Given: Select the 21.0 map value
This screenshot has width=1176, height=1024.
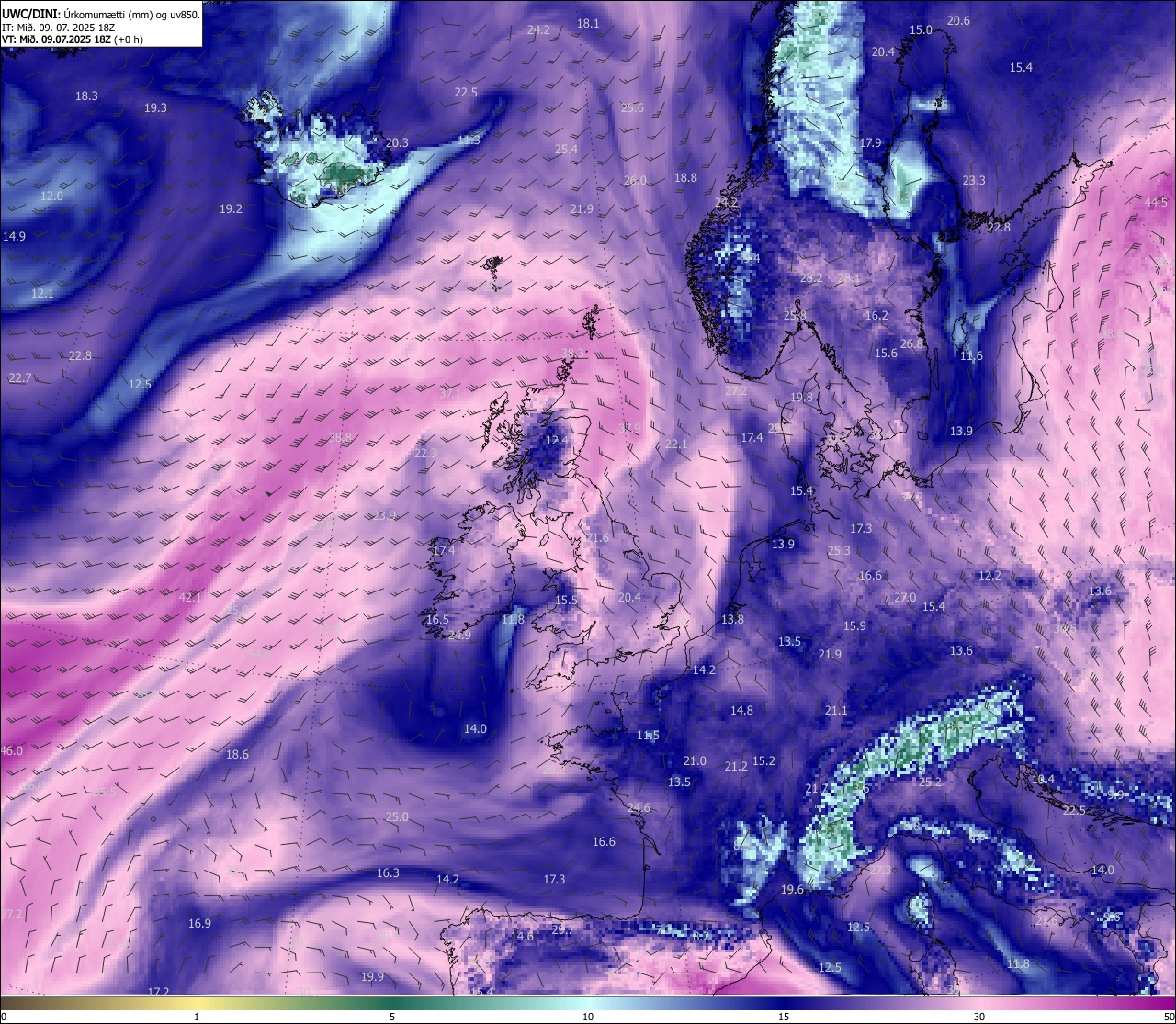Looking at the screenshot, I should (x=695, y=760).
